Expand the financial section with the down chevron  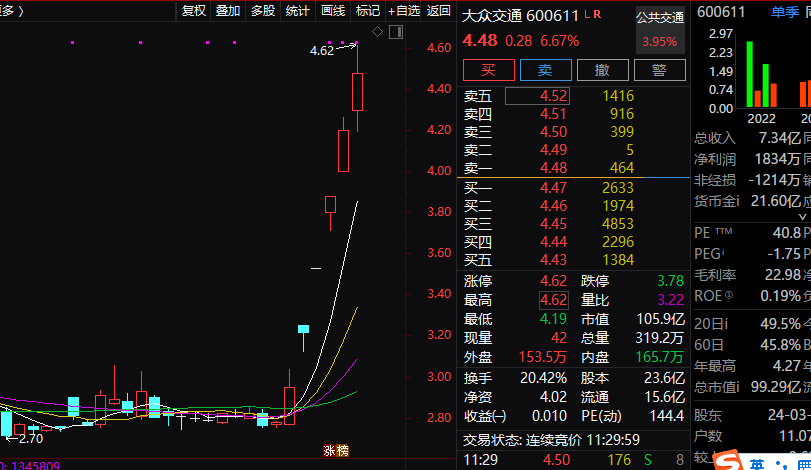tap(802, 217)
